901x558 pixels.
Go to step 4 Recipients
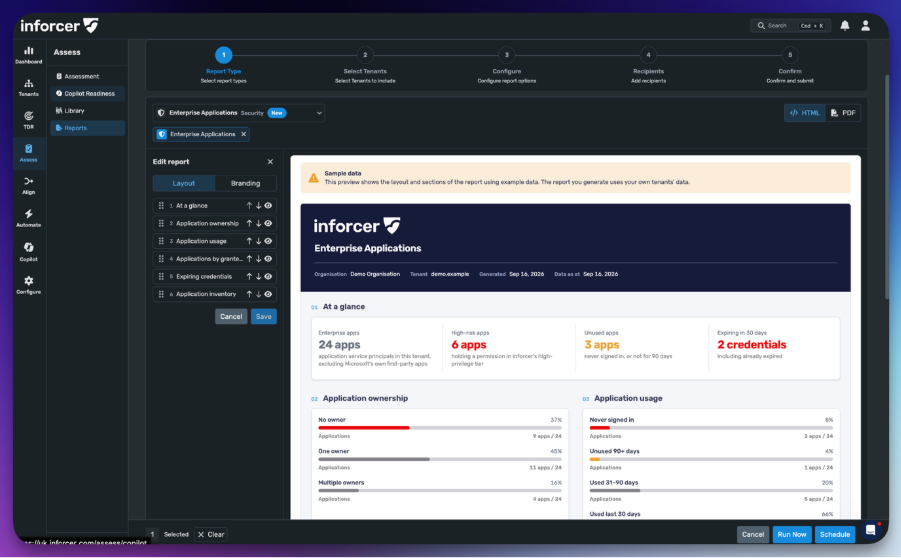[648, 55]
